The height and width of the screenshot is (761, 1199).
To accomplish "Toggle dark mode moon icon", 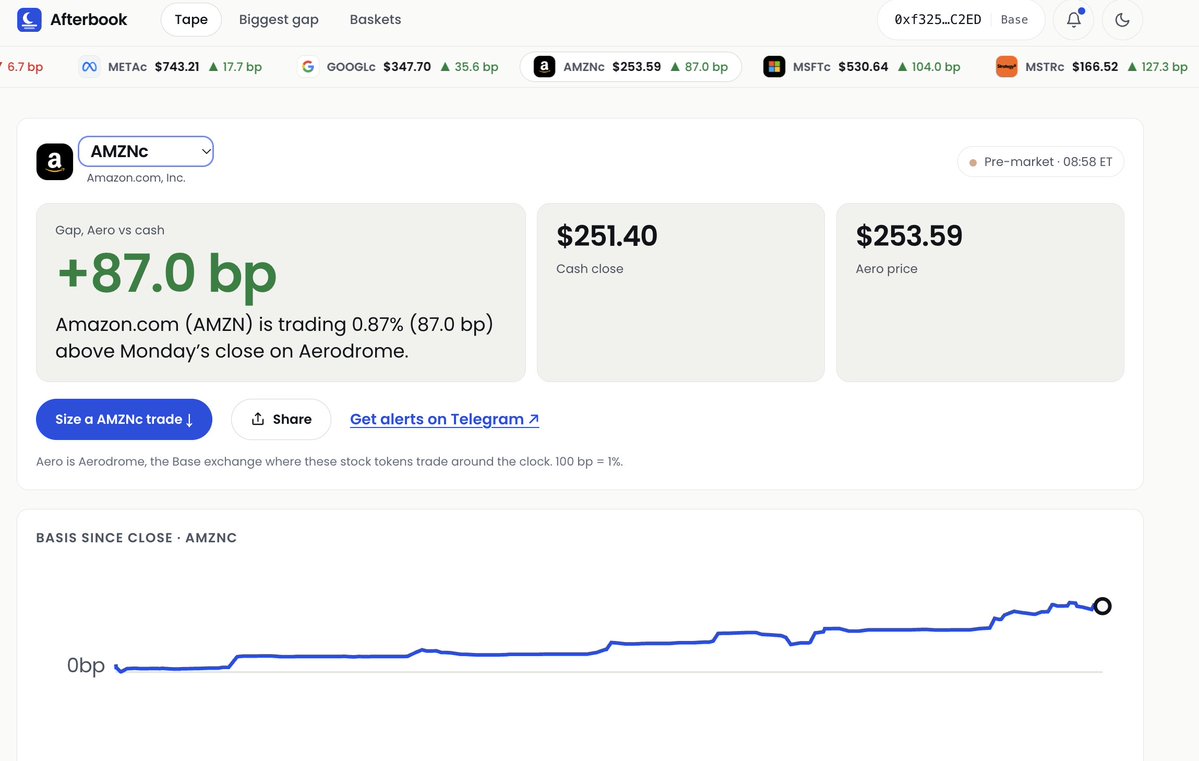I will coord(1122,20).
